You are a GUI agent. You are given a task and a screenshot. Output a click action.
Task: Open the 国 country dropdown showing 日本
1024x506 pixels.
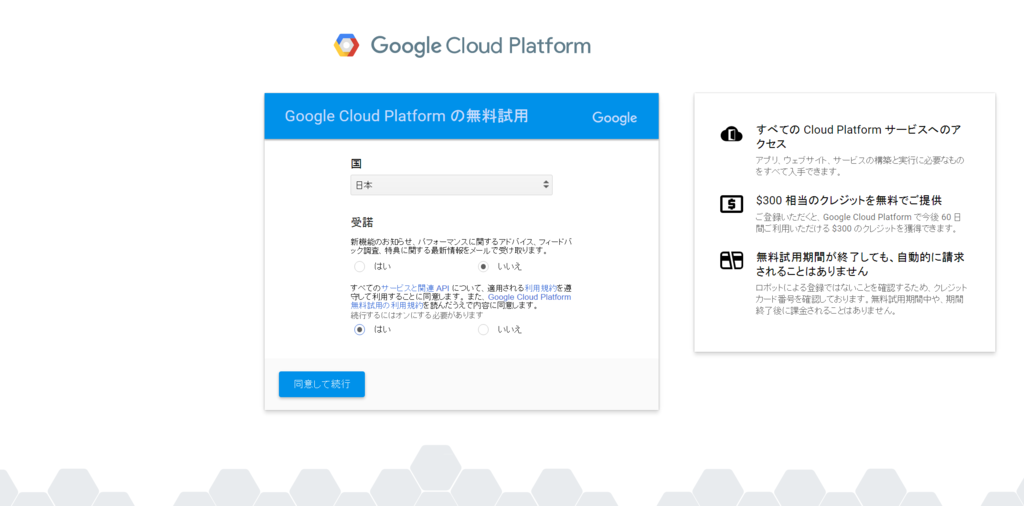click(x=451, y=185)
